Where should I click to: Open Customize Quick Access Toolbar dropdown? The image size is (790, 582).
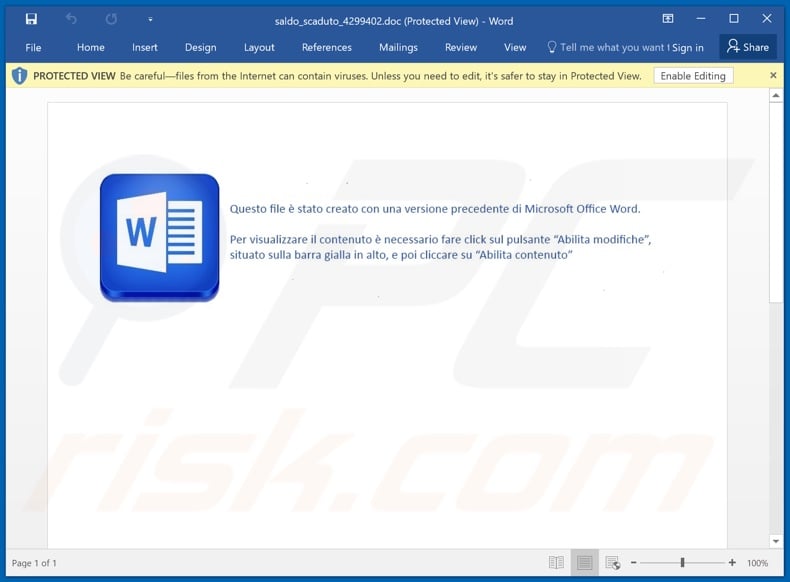[x=150, y=20]
